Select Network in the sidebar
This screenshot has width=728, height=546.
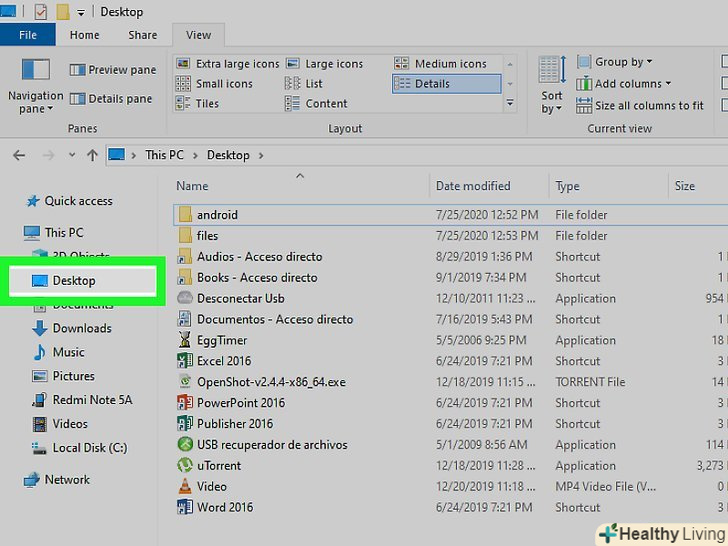[57, 480]
